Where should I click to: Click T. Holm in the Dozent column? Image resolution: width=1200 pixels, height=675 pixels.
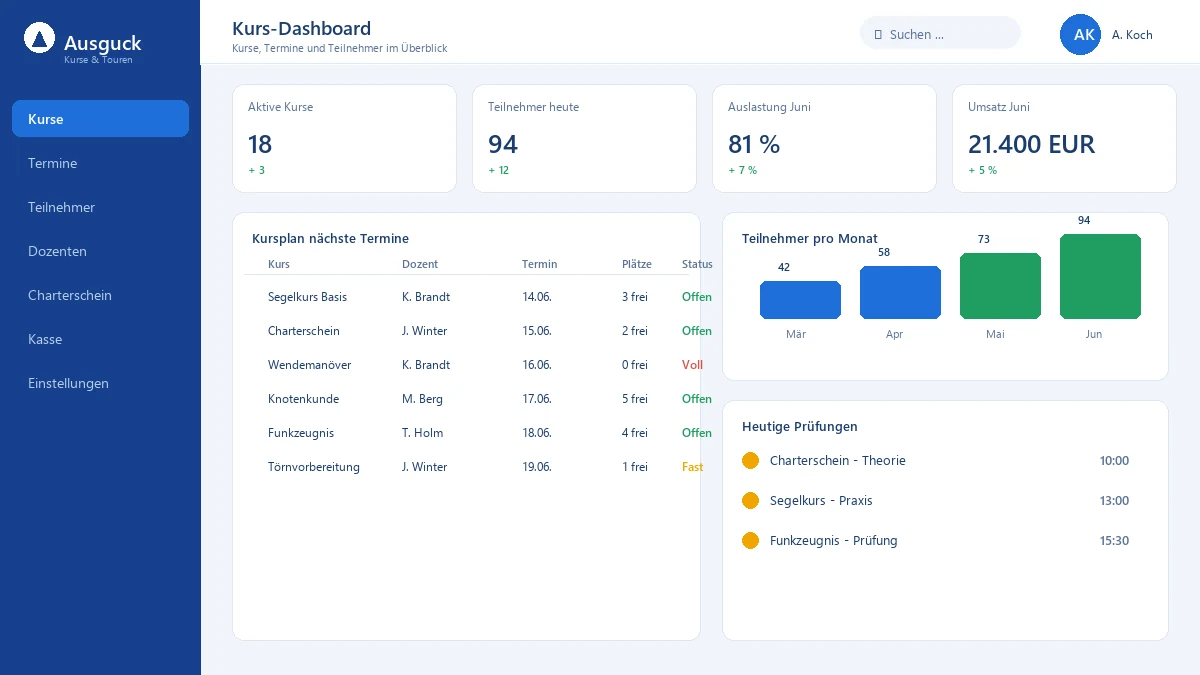click(x=422, y=433)
